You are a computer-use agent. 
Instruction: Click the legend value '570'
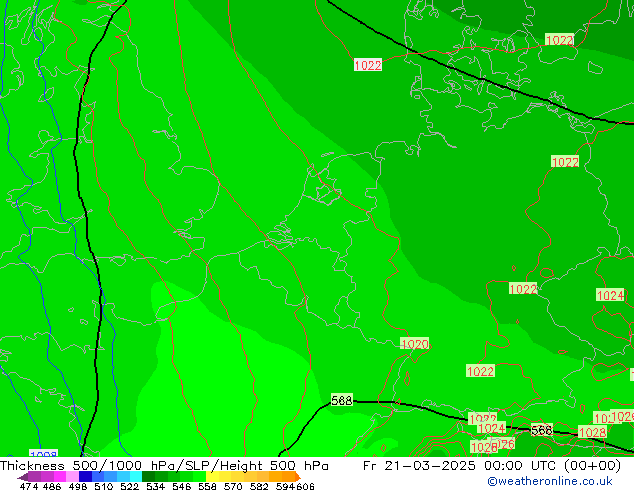click(x=233, y=486)
